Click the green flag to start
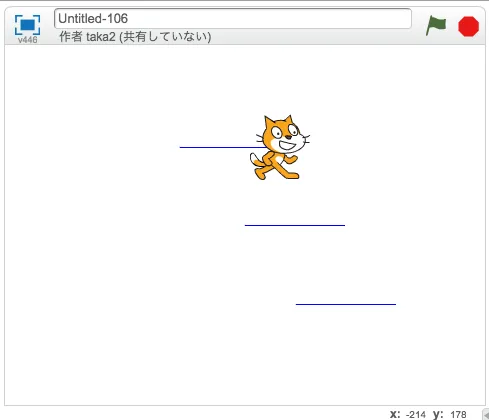The width and height of the screenshot is (489, 420). (436, 25)
